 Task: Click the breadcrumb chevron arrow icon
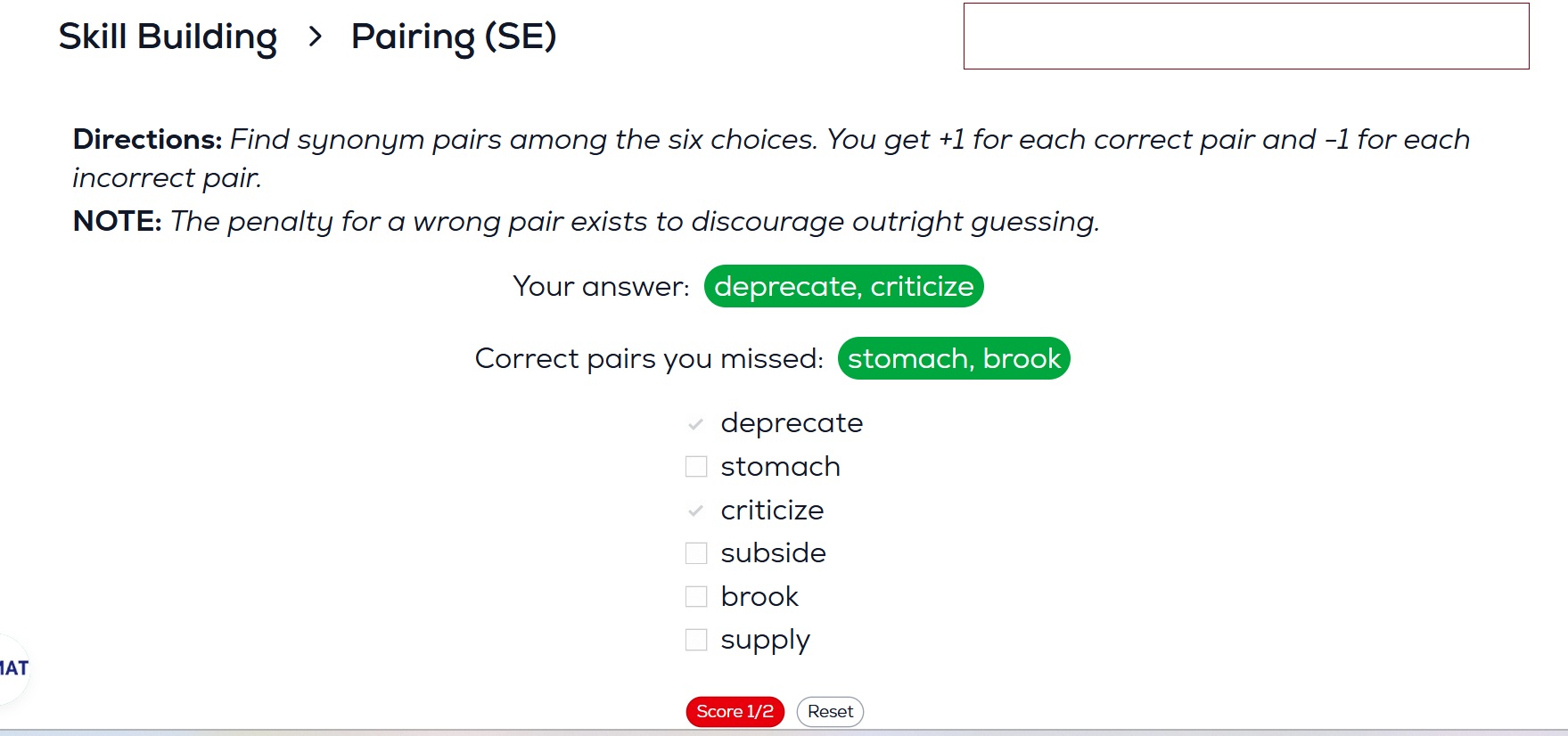pyautogui.click(x=315, y=37)
